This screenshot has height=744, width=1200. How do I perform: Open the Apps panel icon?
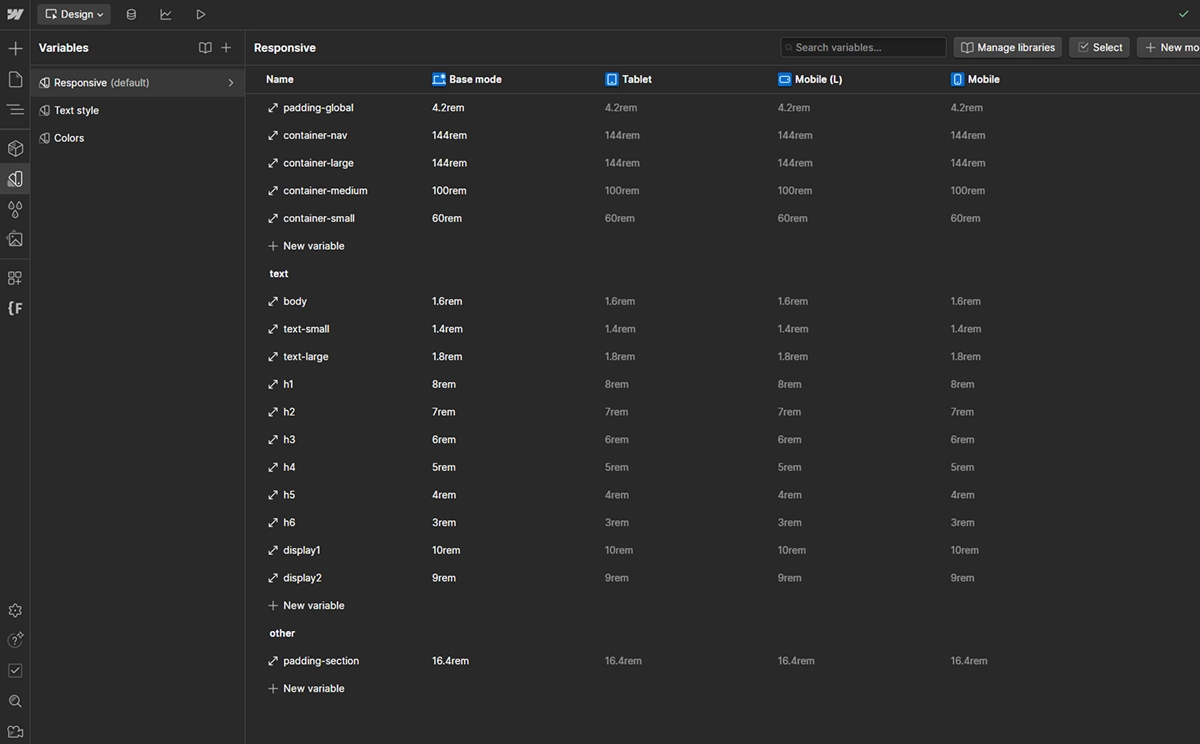coord(15,278)
